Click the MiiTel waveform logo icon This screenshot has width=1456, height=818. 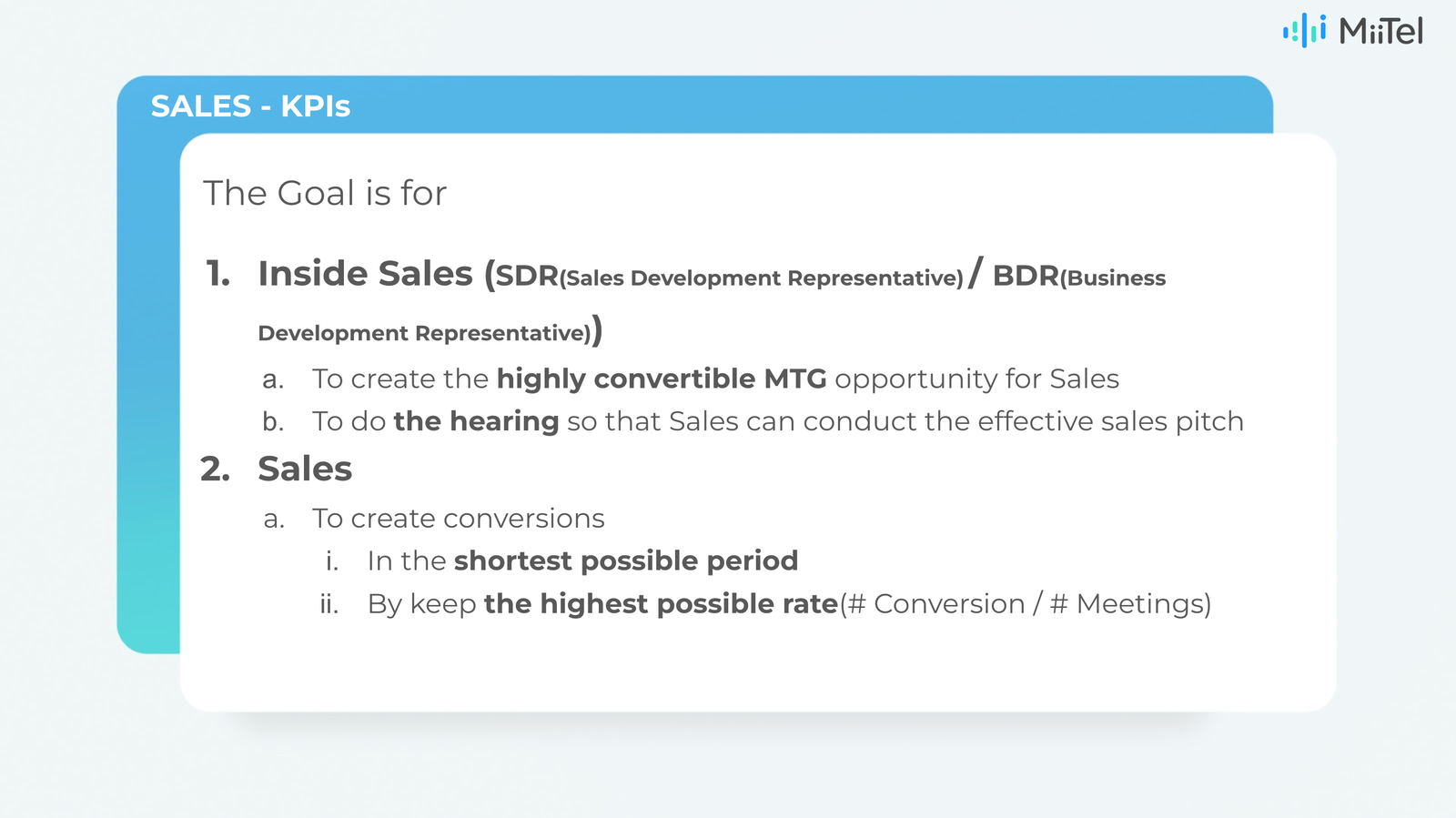1304,31
